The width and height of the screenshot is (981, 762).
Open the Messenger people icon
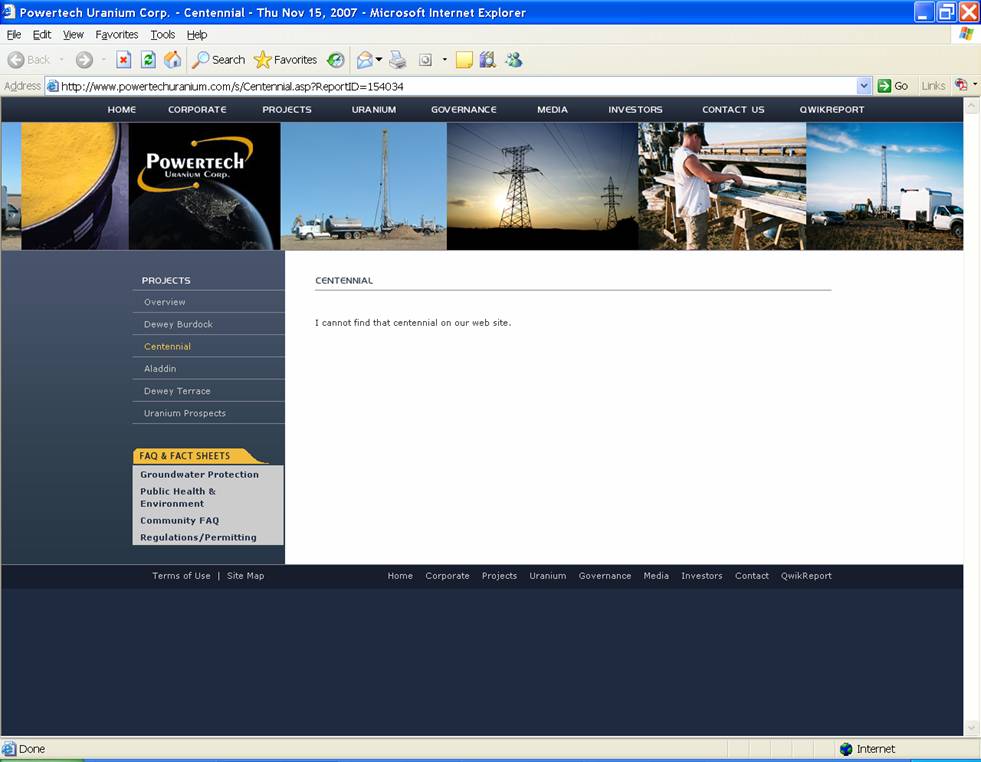(514, 60)
